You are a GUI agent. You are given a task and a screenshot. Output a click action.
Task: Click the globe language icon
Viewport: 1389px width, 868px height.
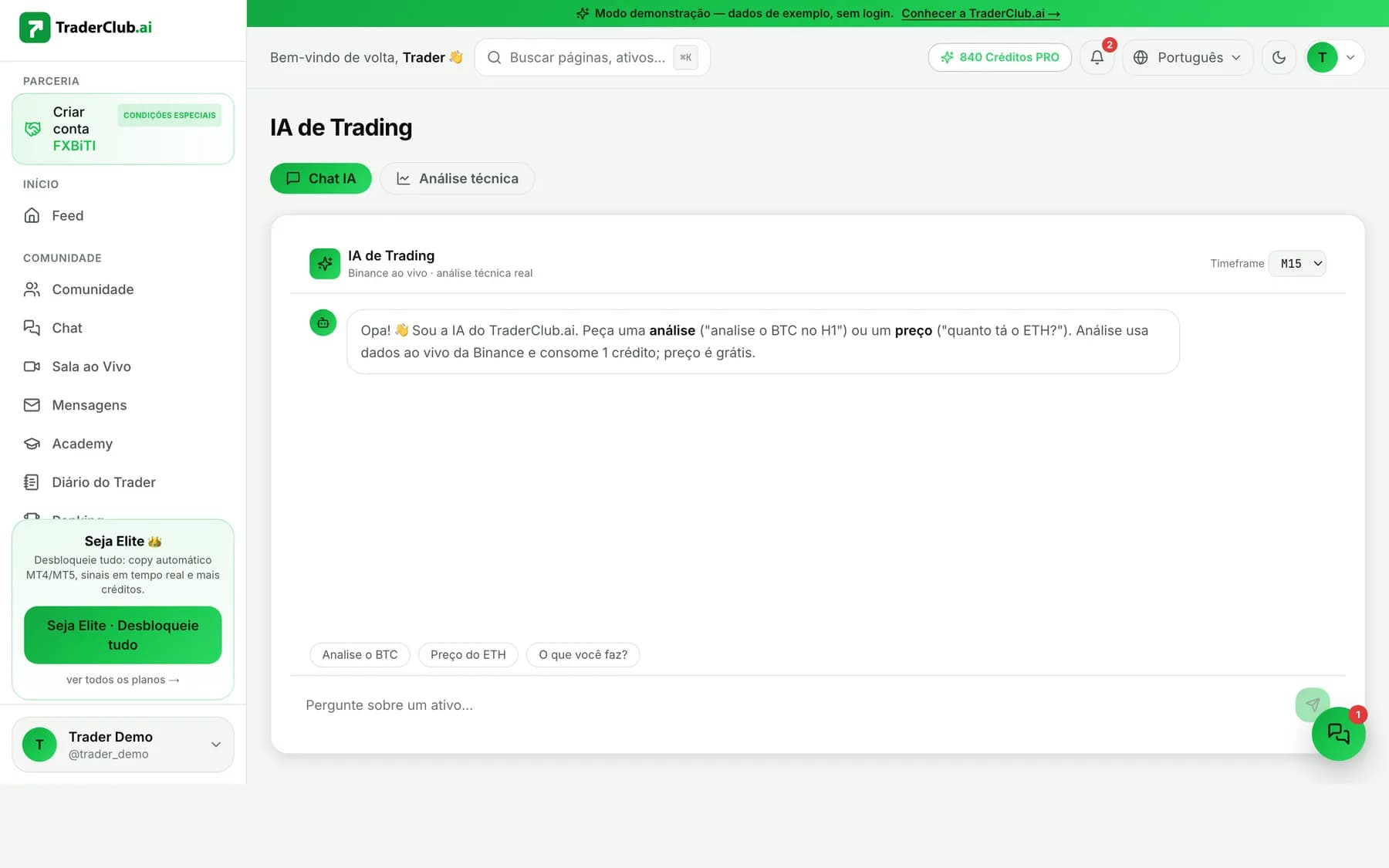[1141, 57]
